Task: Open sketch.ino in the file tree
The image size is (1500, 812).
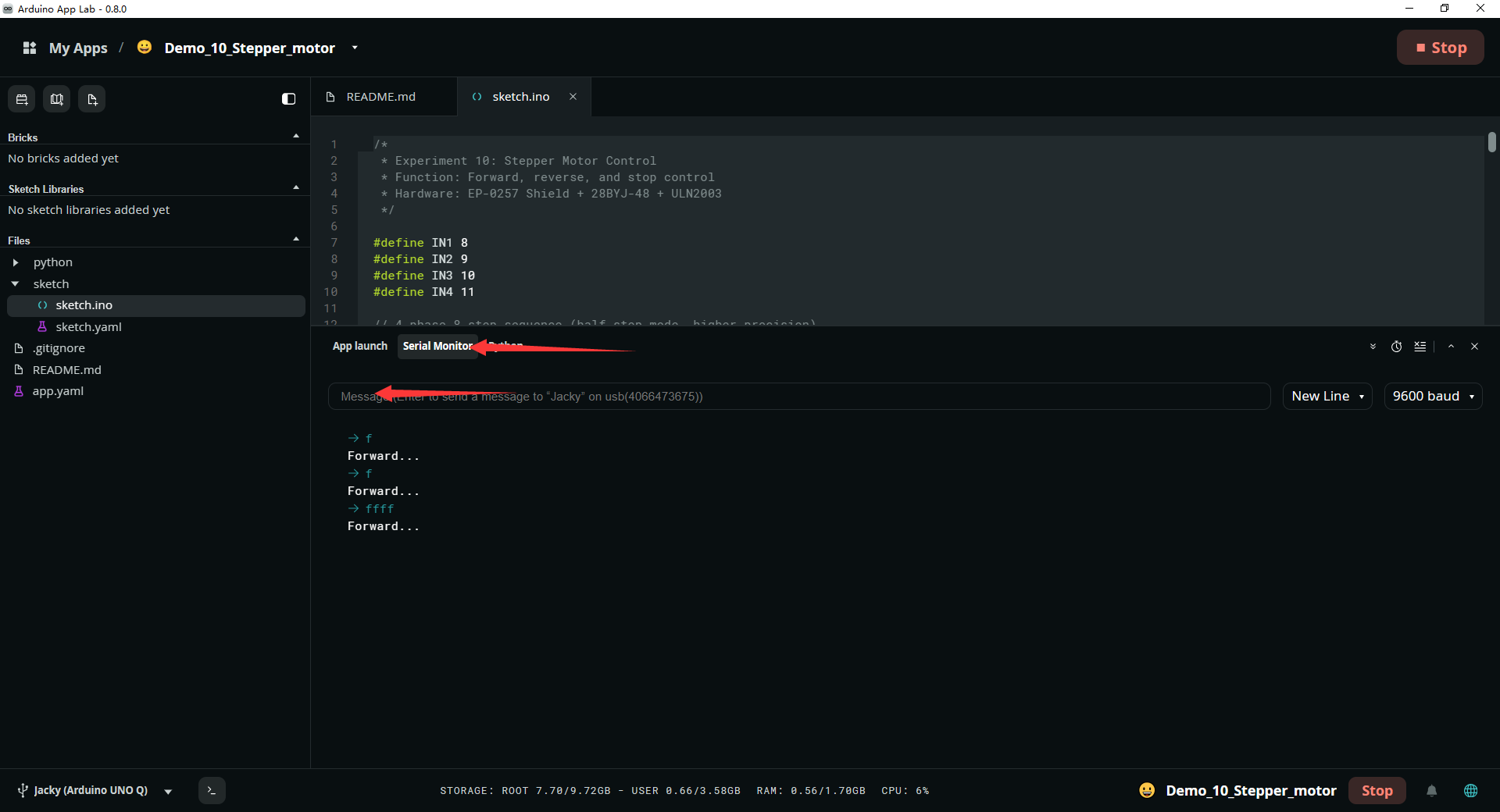Action: (x=155, y=305)
